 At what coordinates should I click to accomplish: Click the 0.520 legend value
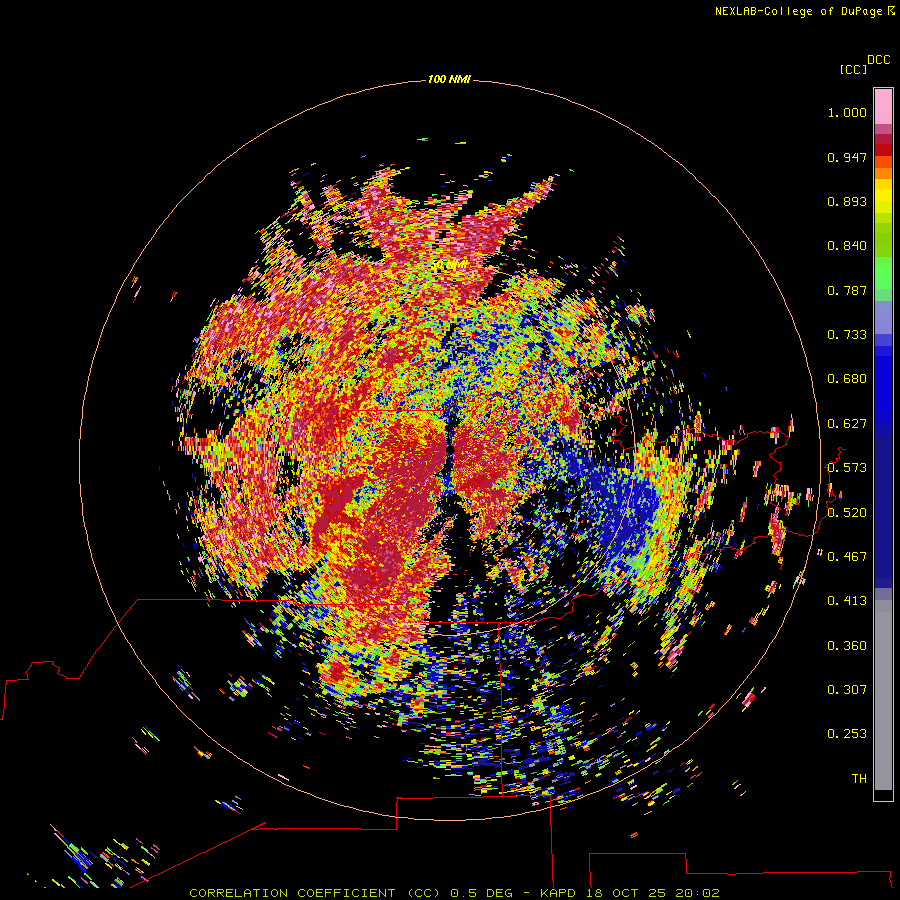(x=847, y=512)
